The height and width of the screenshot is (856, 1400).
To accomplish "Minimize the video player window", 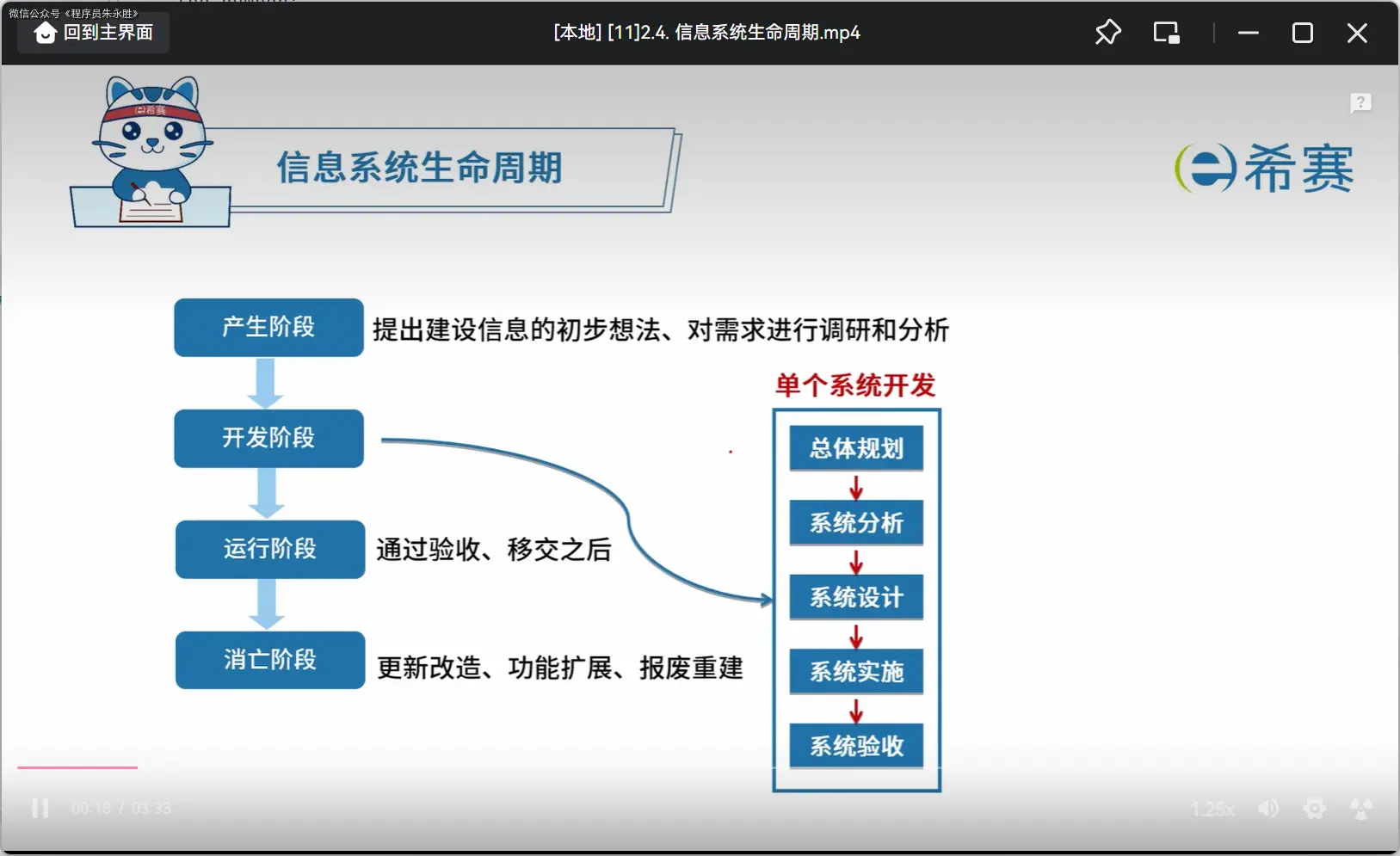I will (x=1248, y=33).
